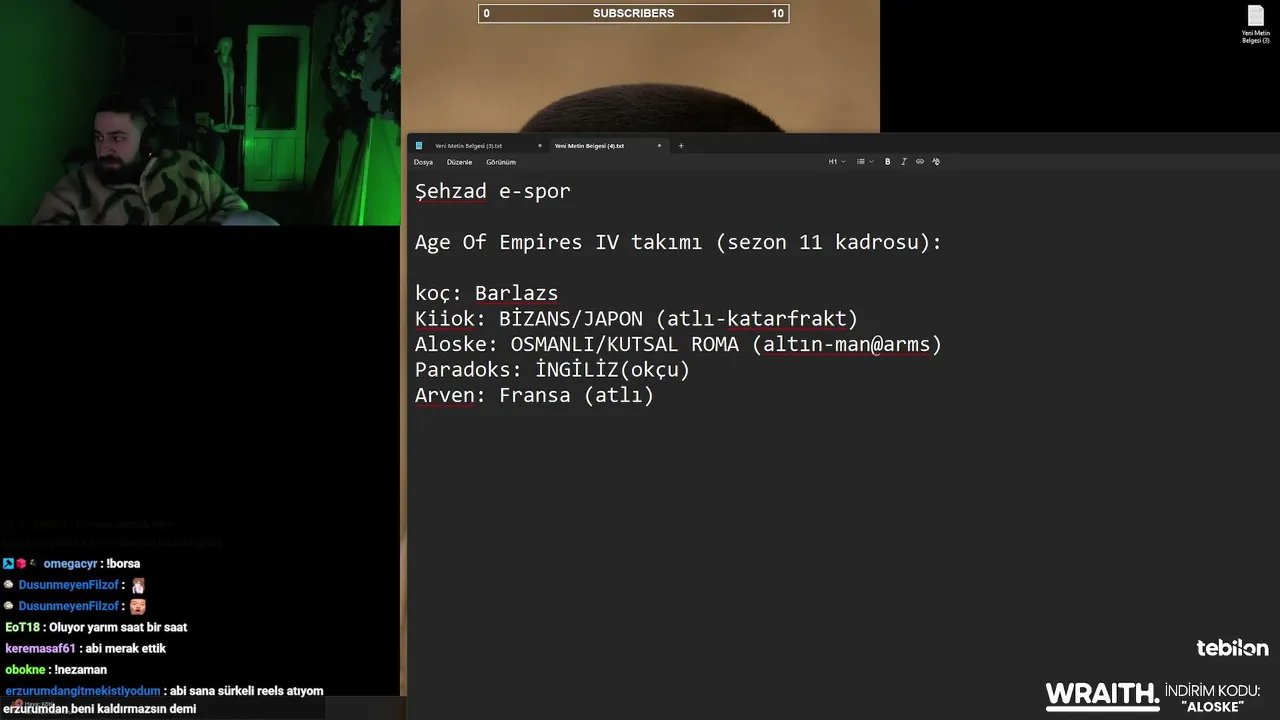Screen dimensions: 1280x720
Task: Insert a link with the link icon
Action: click(x=920, y=162)
